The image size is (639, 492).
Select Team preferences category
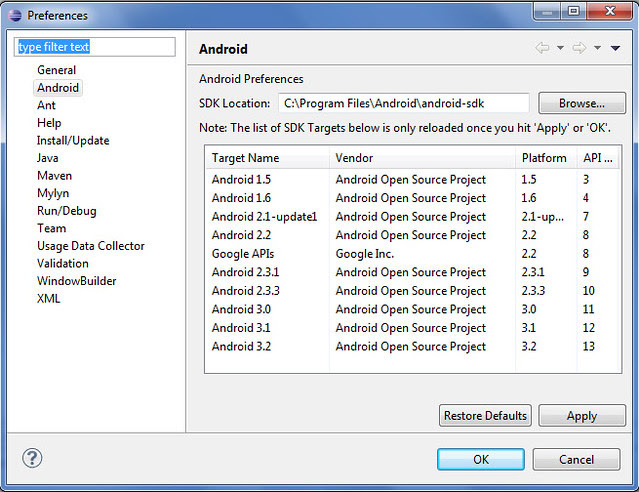pyautogui.click(x=51, y=228)
